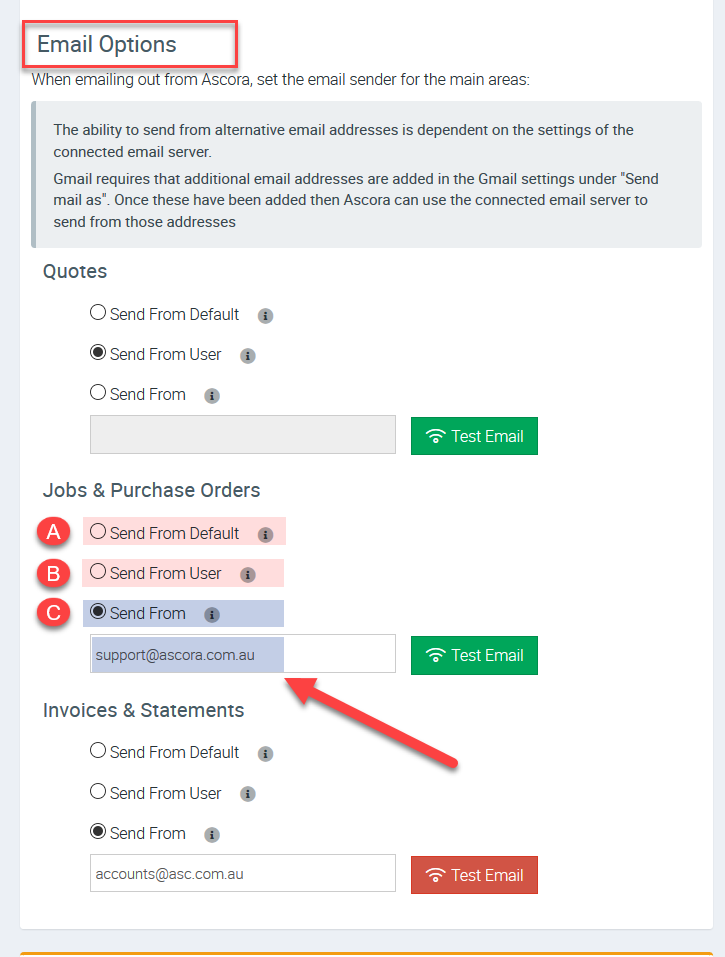Click the support@ascora.com.au email field

pyautogui.click(x=242, y=654)
